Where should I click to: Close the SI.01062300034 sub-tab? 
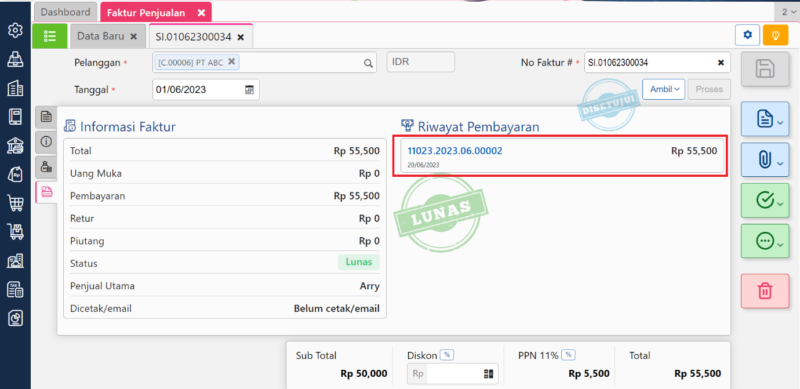(x=241, y=37)
